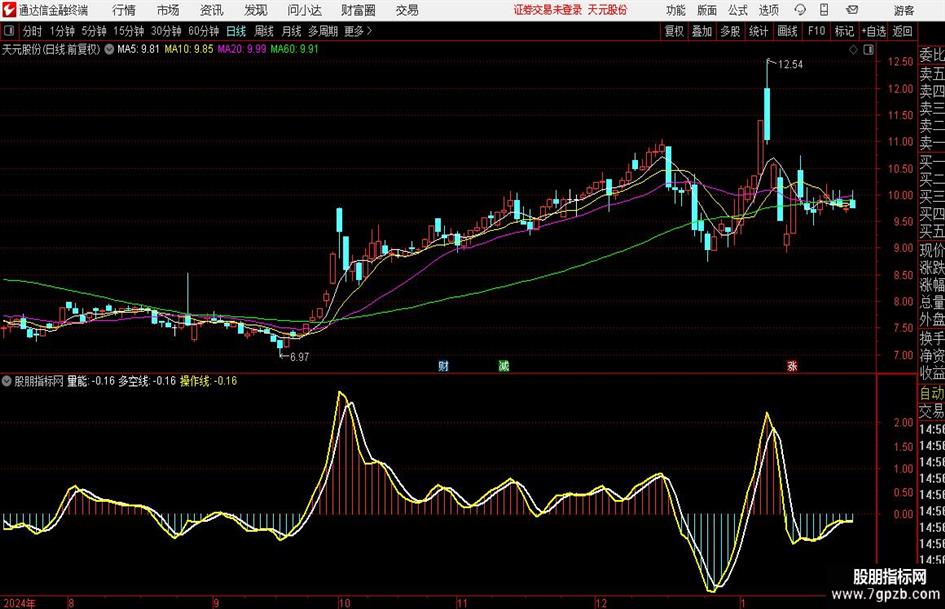Viewport: 945px width, 609px height.
Task: Add stock with +自选 button
Action: tap(873, 31)
